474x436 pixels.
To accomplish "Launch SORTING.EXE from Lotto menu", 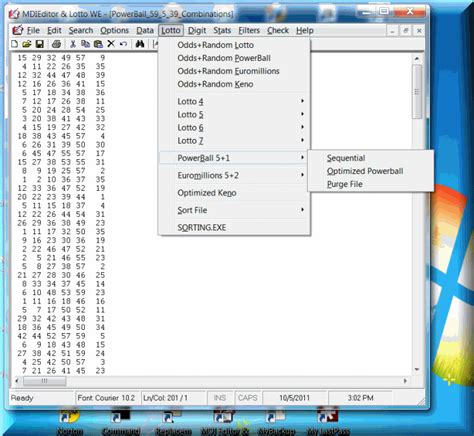I will 202,227.
